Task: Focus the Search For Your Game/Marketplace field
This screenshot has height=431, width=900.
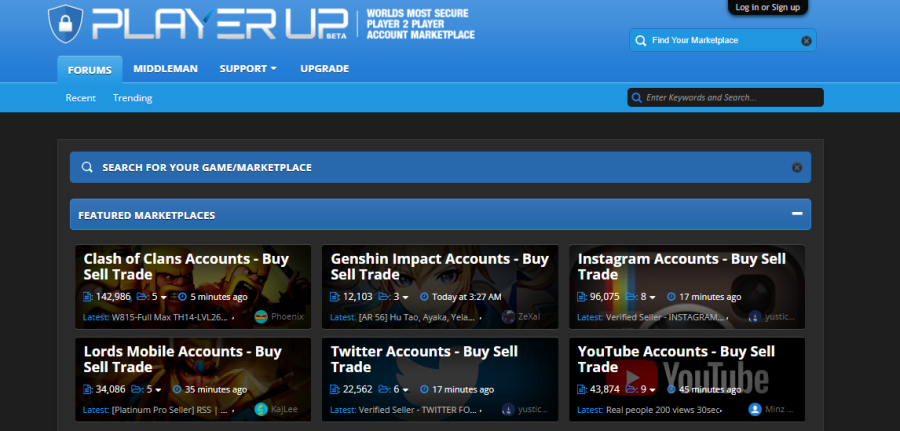Action: click(x=440, y=168)
